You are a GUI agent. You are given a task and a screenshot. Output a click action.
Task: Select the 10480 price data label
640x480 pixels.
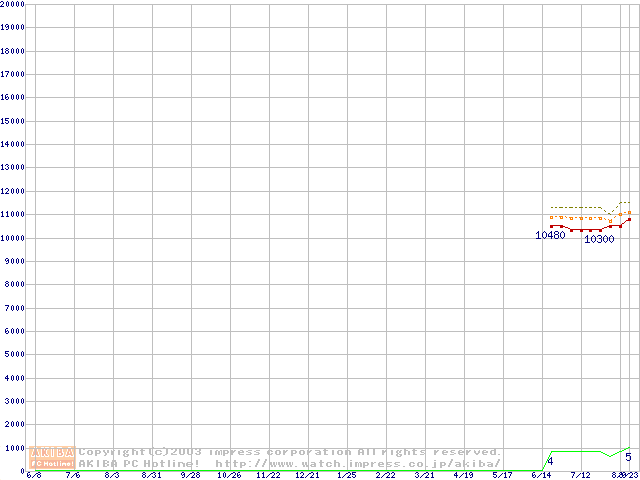coord(550,236)
